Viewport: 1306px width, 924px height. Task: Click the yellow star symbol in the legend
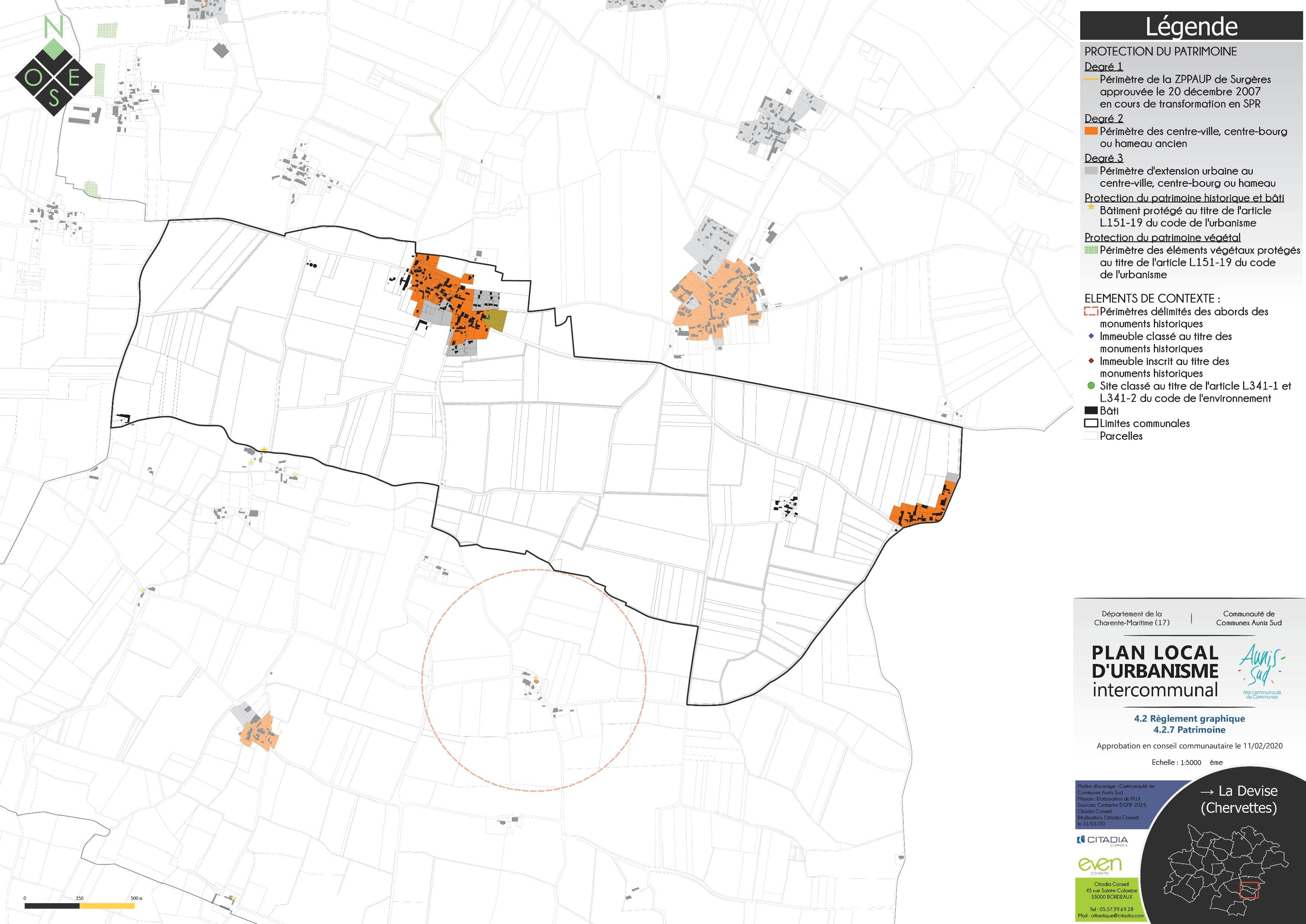pyautogui.click(x=1091, y=207)
